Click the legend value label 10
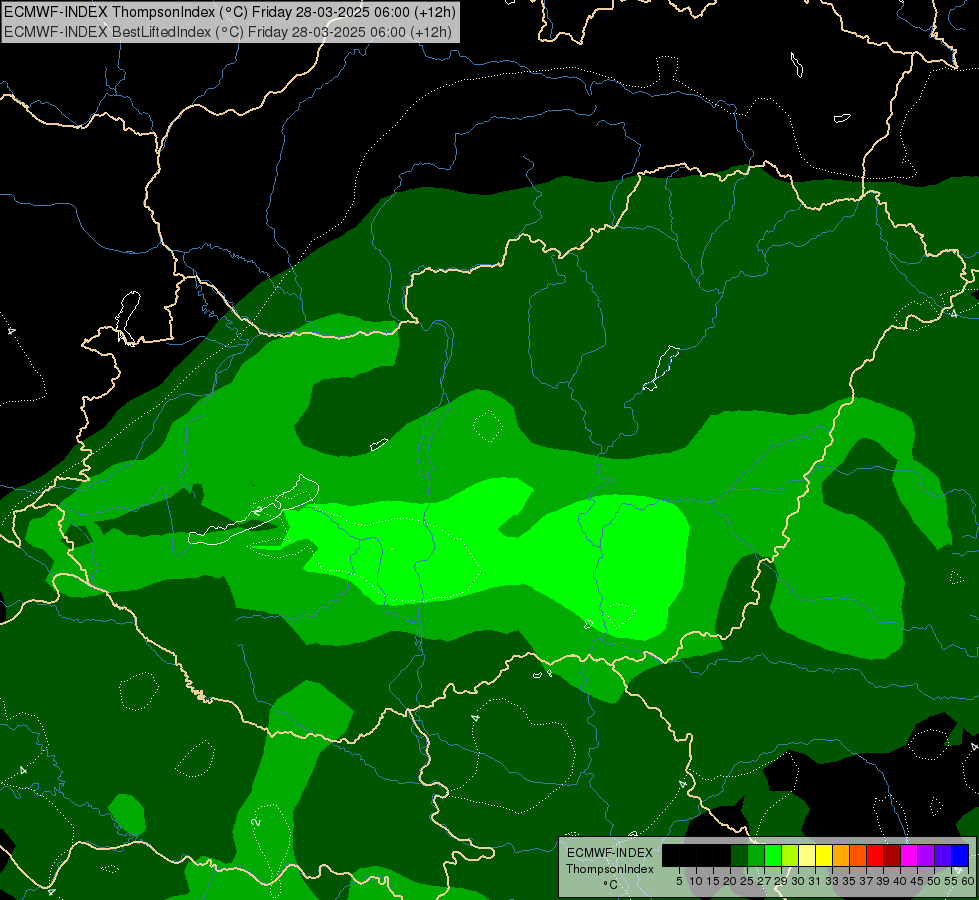Screen dimensions: 979x900 (x=696, y=881)
